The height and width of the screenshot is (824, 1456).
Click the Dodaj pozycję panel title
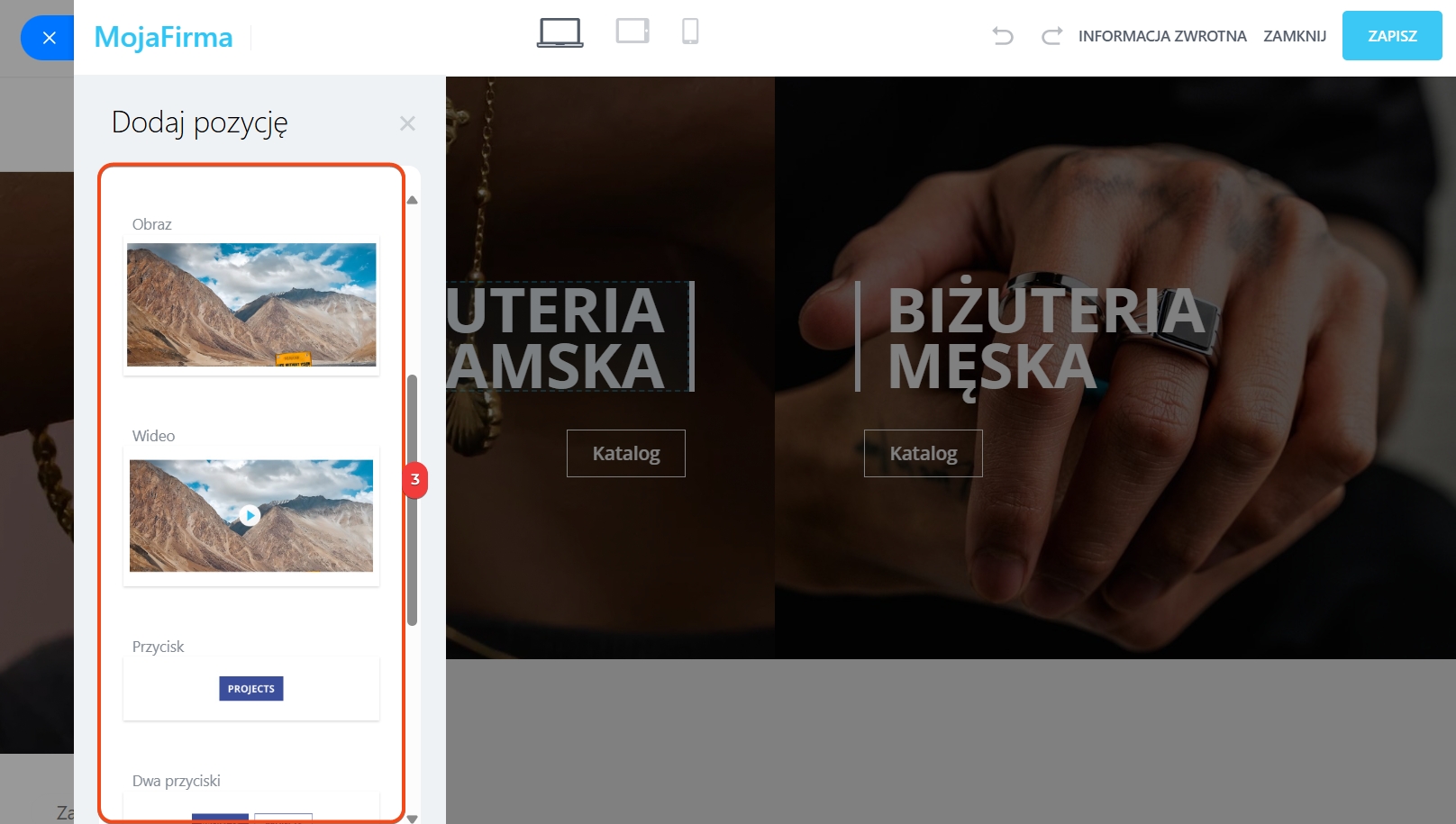[x=199, y=122]
